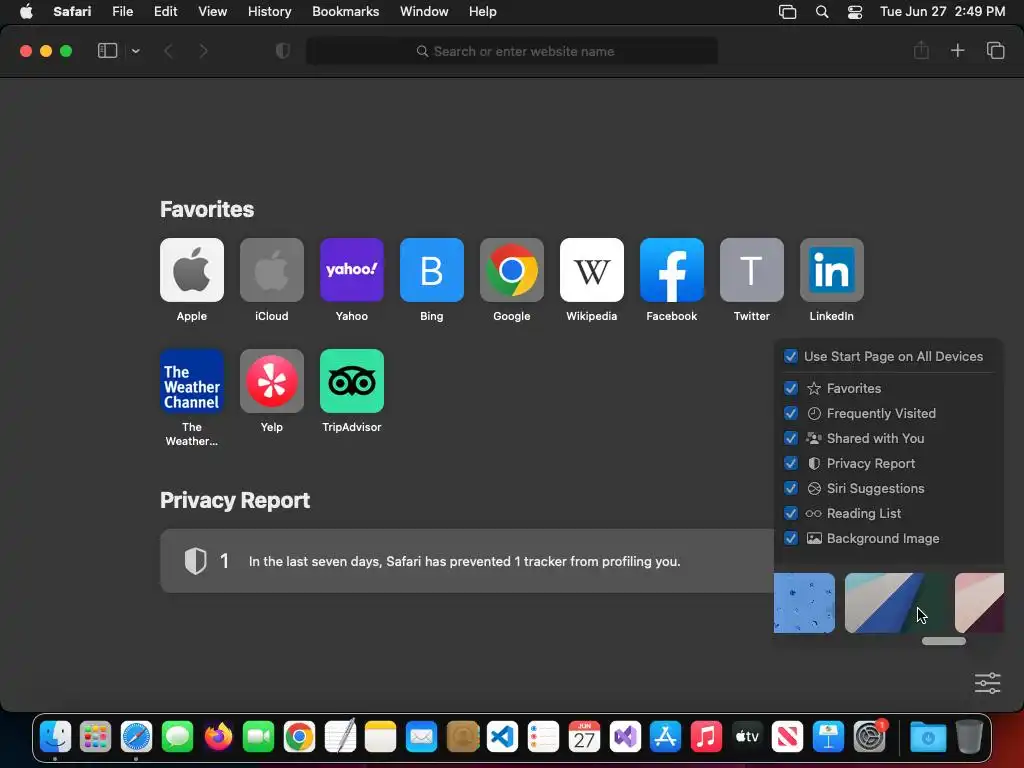Open the iCloud favorite tile
The image size is (1024, 768).
[272, 270]
